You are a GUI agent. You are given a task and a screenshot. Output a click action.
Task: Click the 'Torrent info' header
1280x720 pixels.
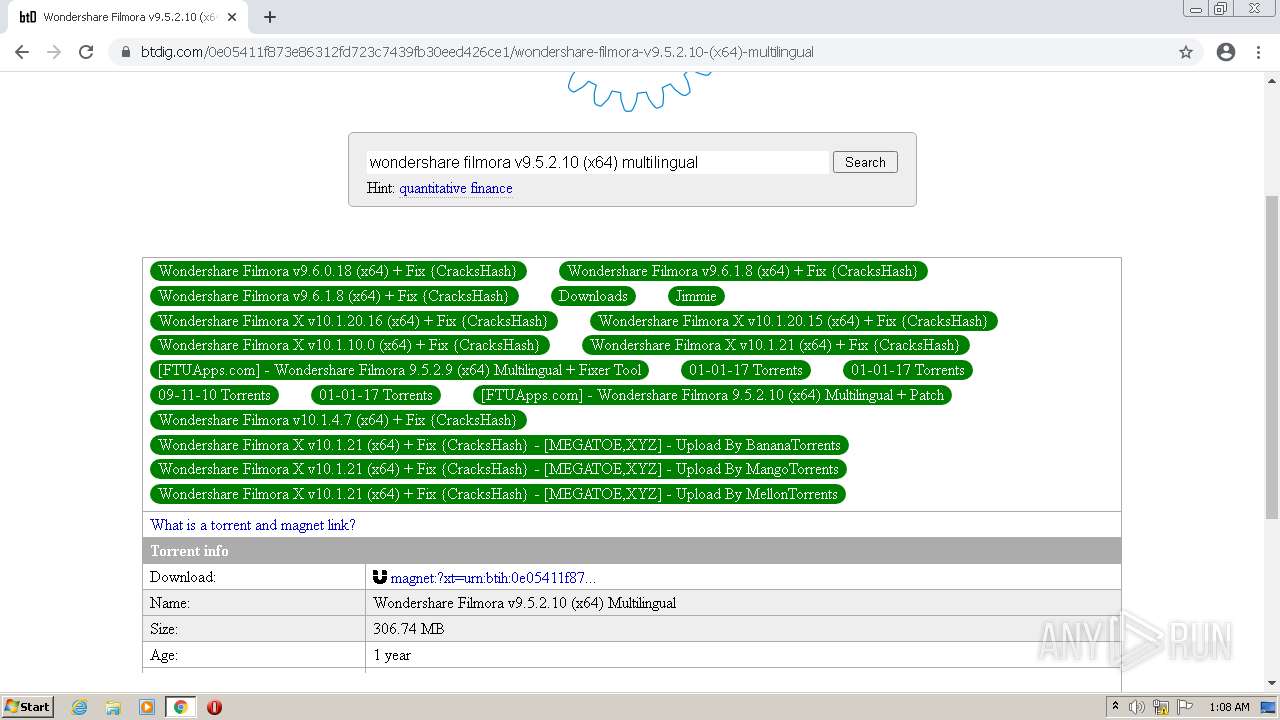pos(632,551)
